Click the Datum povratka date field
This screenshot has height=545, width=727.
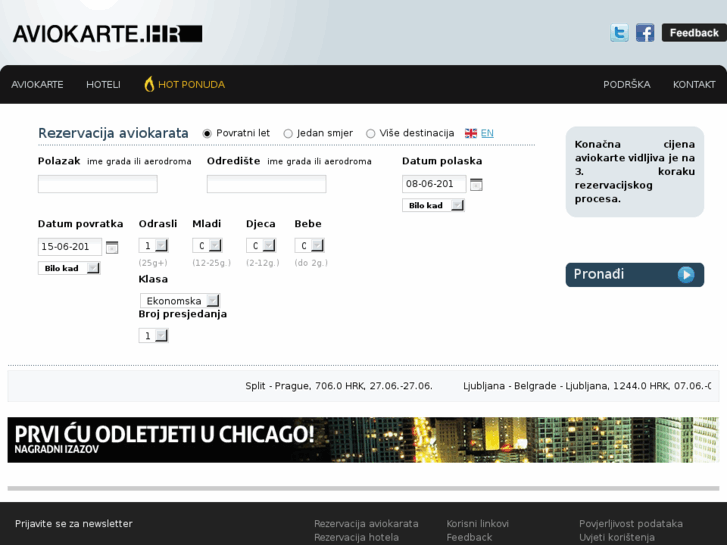(x=70, y=247)
